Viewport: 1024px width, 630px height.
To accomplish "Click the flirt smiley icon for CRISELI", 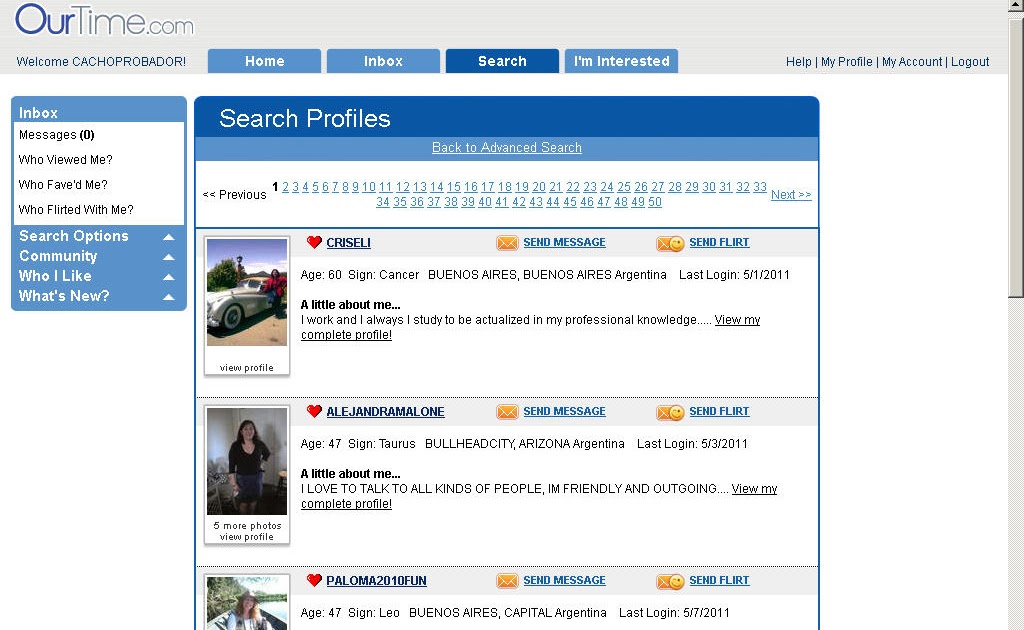I will pos(670,244).
